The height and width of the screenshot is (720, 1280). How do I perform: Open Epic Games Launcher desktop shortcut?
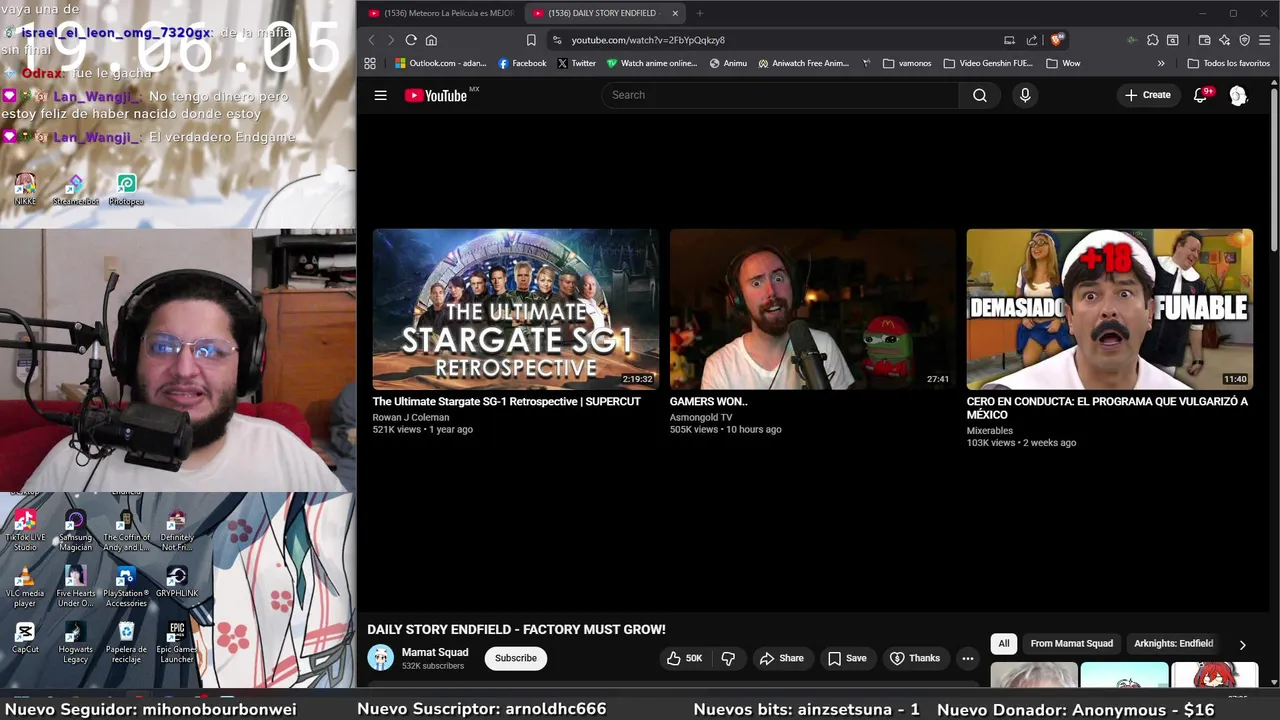[177, 643]
